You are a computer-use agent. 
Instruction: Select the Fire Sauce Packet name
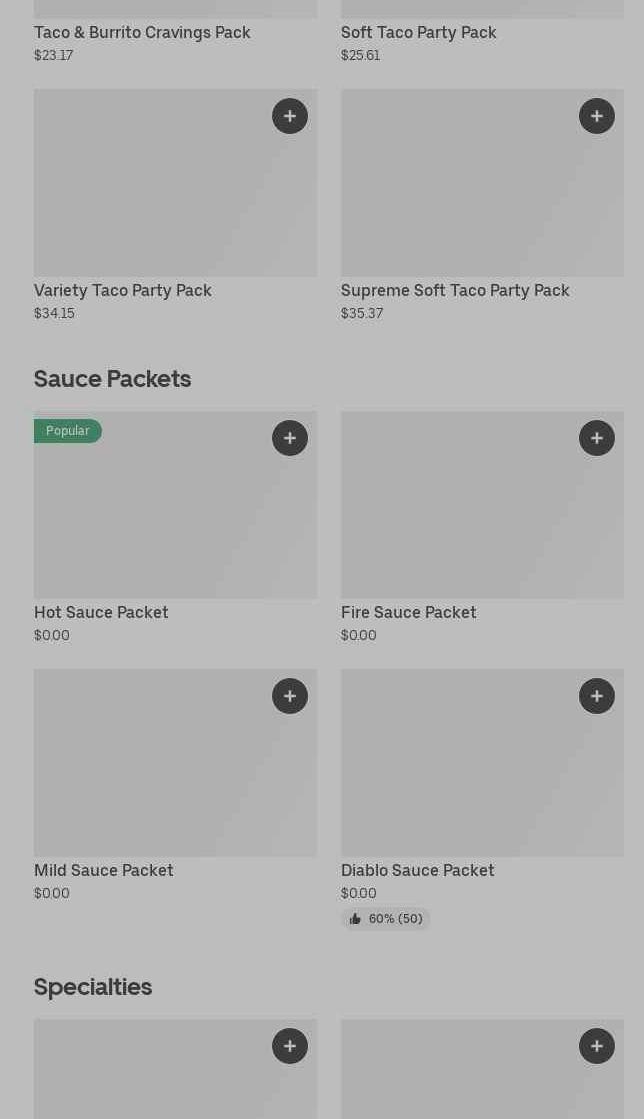click(408, 612)
